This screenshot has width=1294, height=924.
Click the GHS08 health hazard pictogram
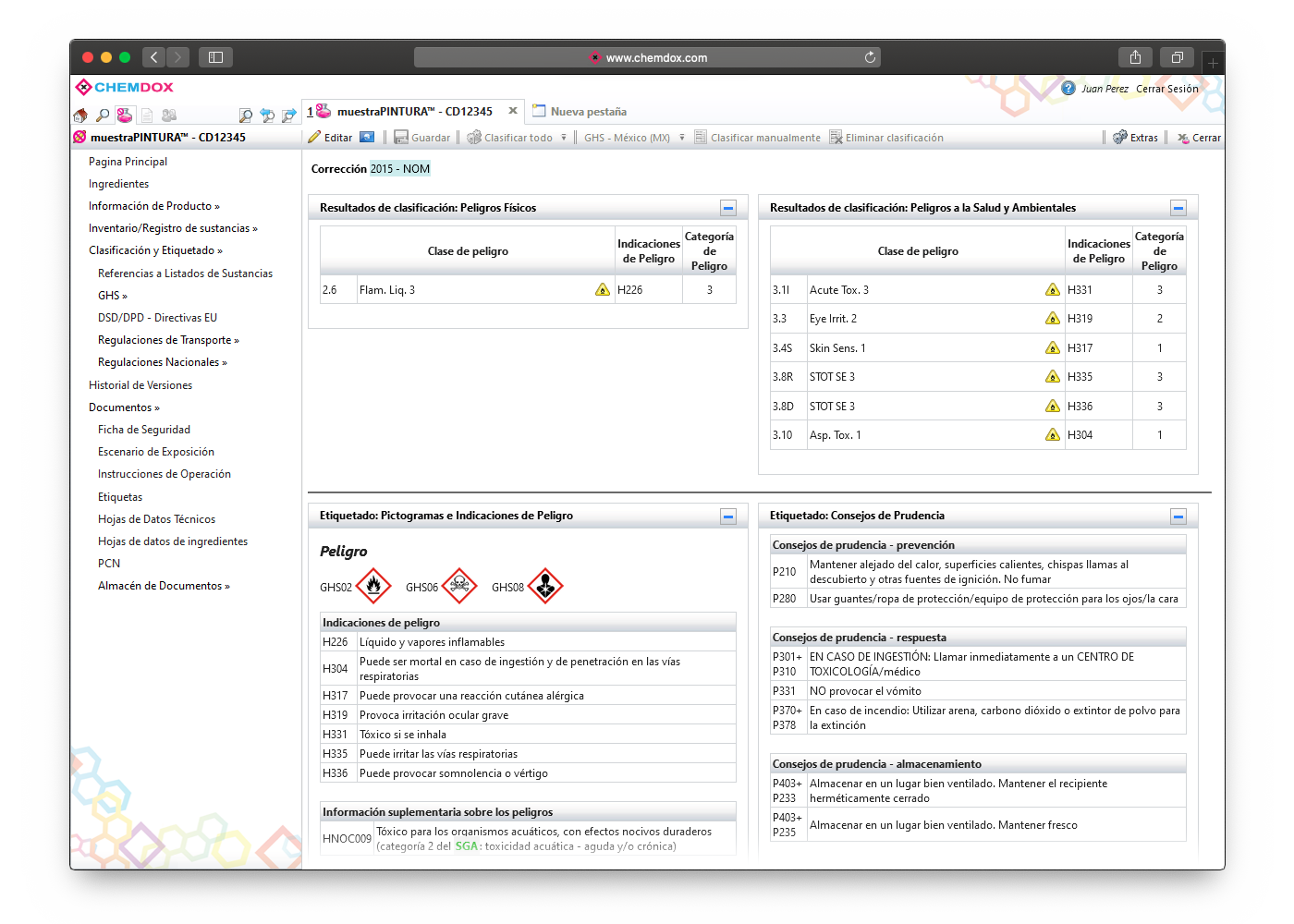point(545,586)
